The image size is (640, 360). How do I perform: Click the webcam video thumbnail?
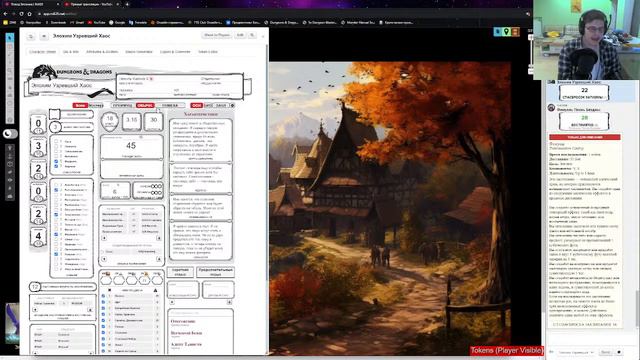pos(586,40)
